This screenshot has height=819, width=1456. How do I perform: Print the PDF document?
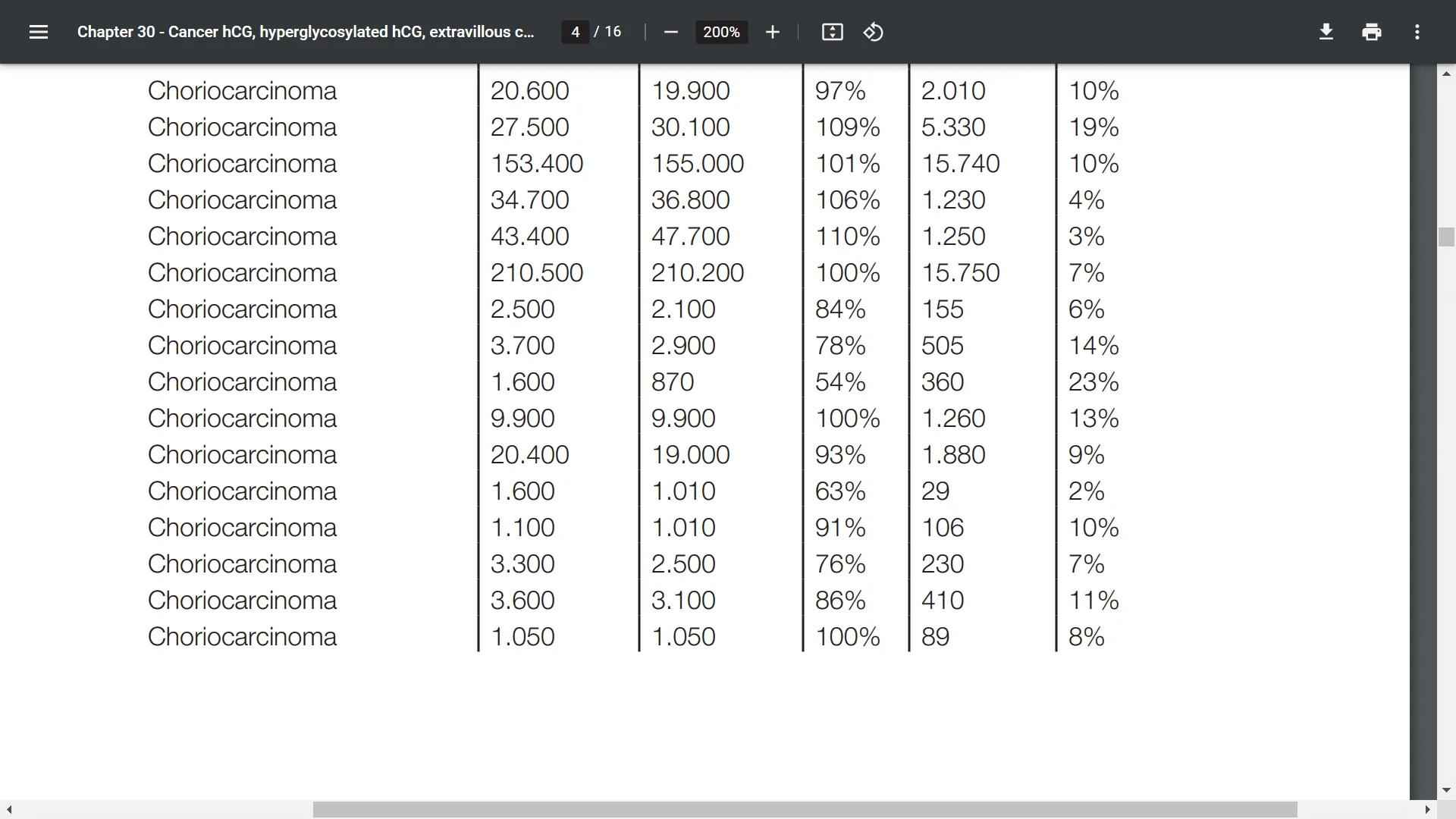pos(1371,32)
